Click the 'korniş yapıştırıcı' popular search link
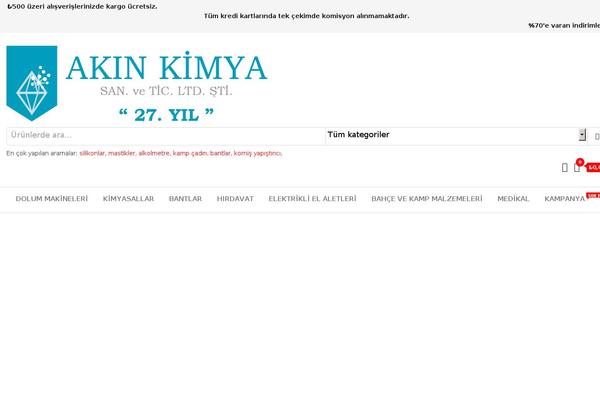Screen dimensions: 600x400 pyautogui.click(x=258, y=153)
